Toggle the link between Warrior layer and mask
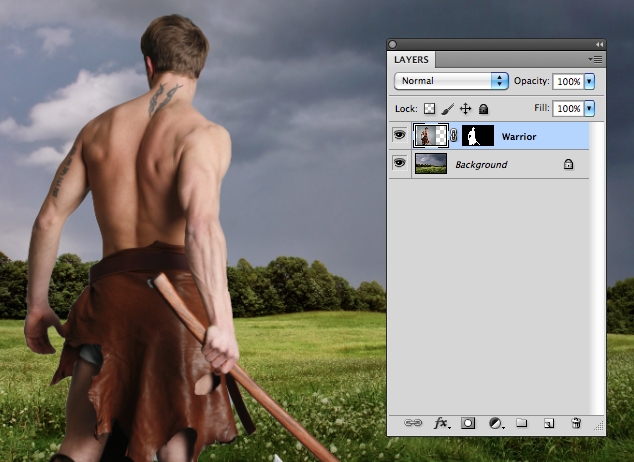The image size is (634, 462). [x=454, y=135]
